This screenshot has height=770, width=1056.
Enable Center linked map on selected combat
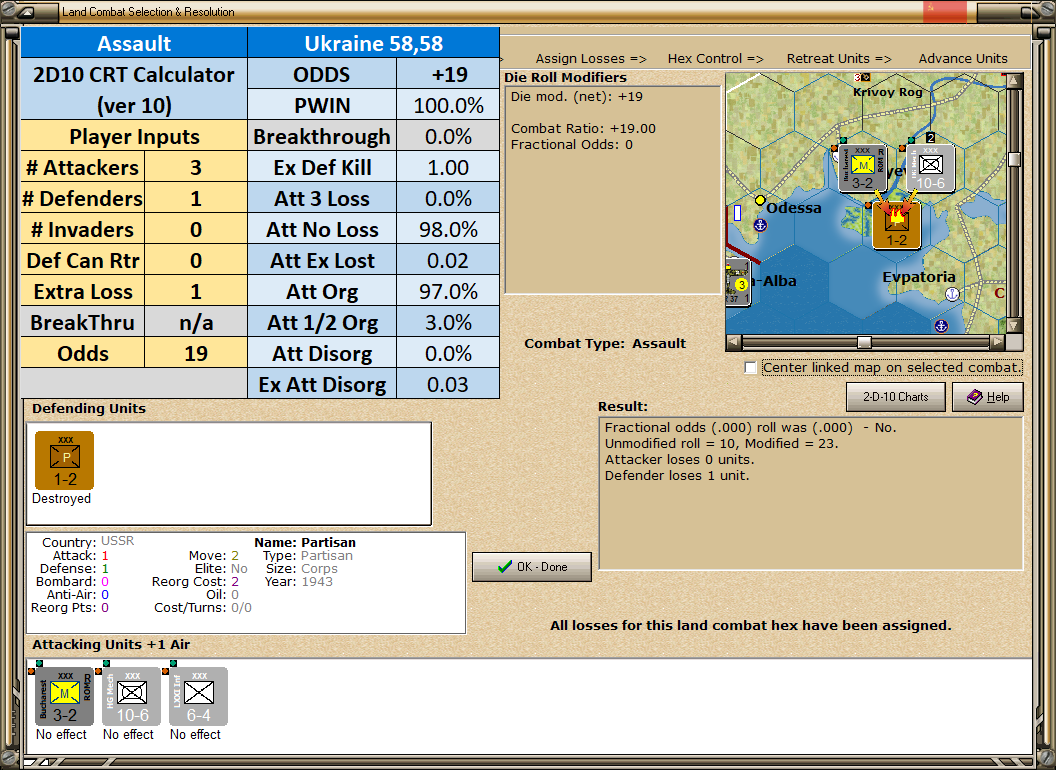pyautogui.click(x=750, y=368)
